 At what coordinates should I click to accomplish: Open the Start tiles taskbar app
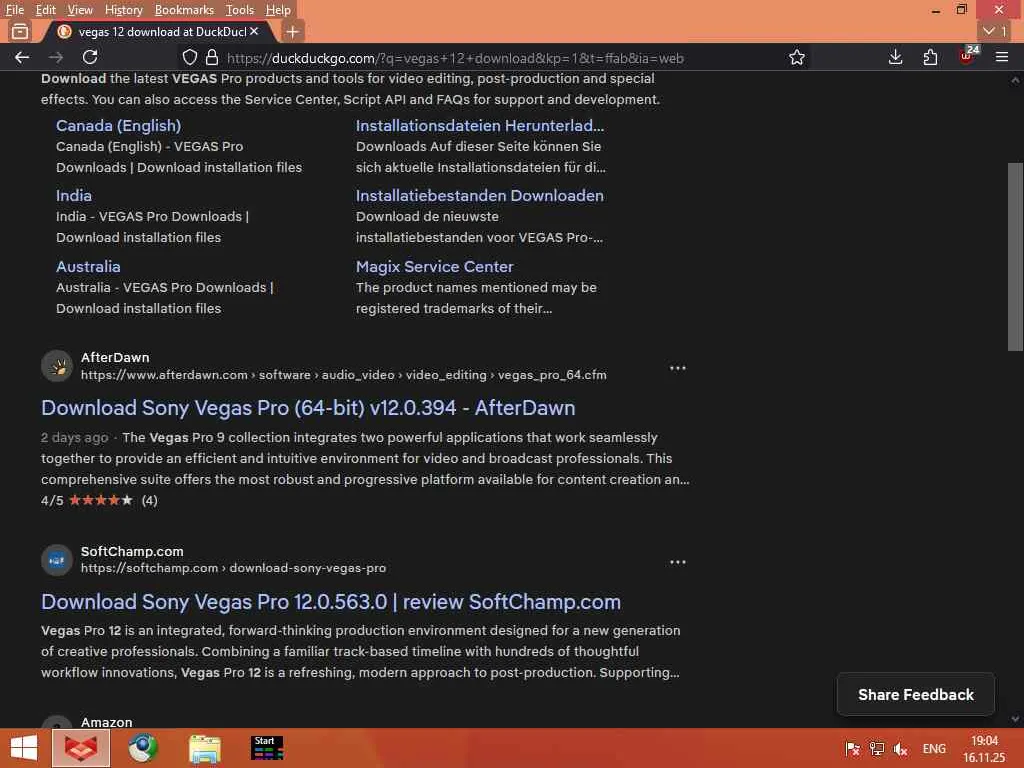point(267,748)
